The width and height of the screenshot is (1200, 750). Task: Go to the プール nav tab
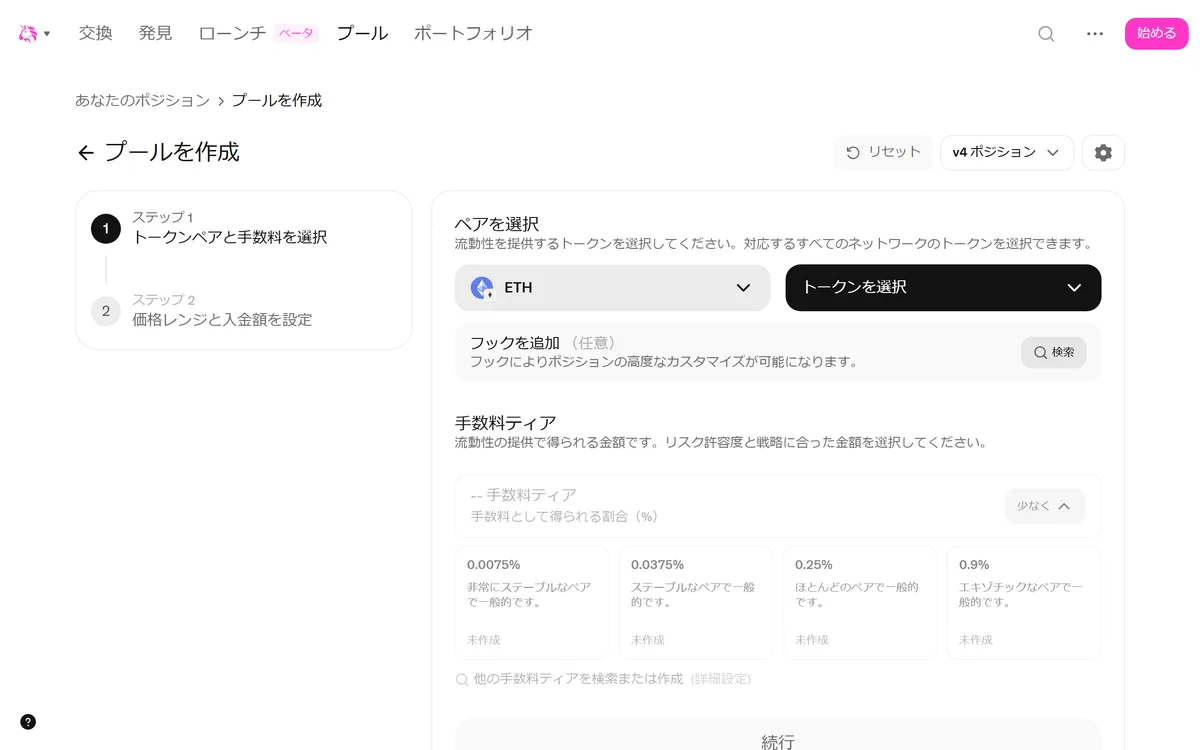click(x=362, y=33)
